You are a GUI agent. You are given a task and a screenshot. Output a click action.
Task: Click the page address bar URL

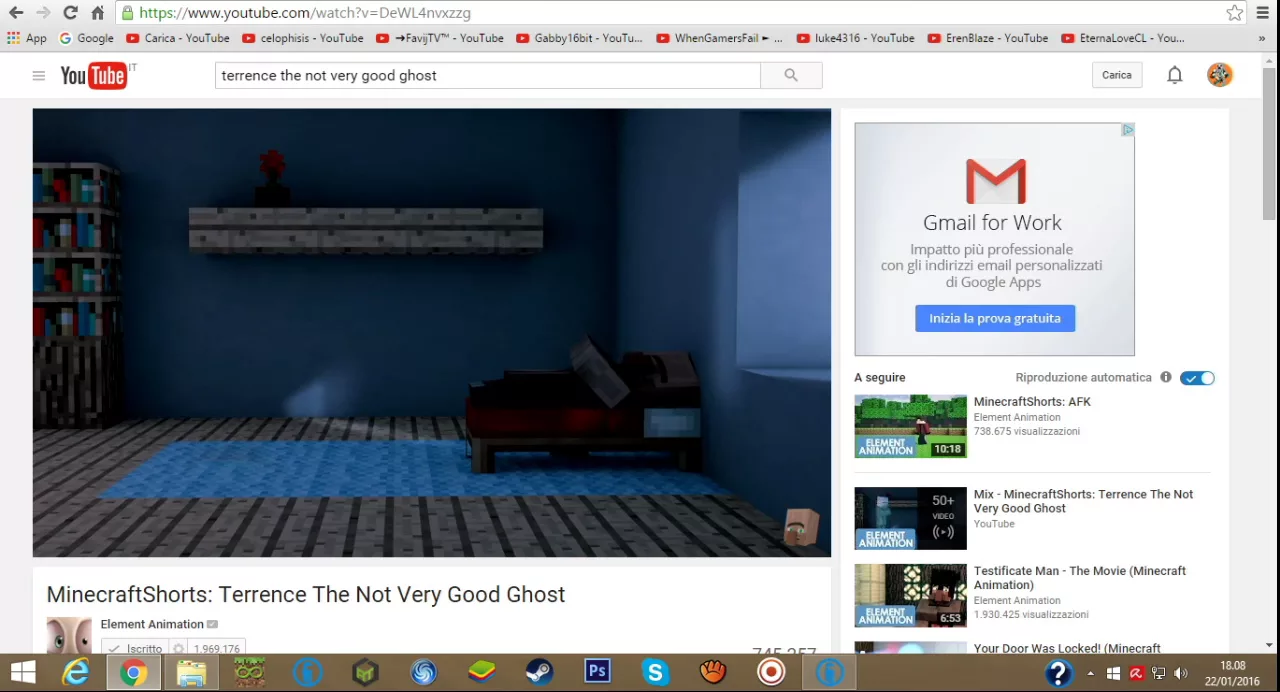tap(304, 13)
